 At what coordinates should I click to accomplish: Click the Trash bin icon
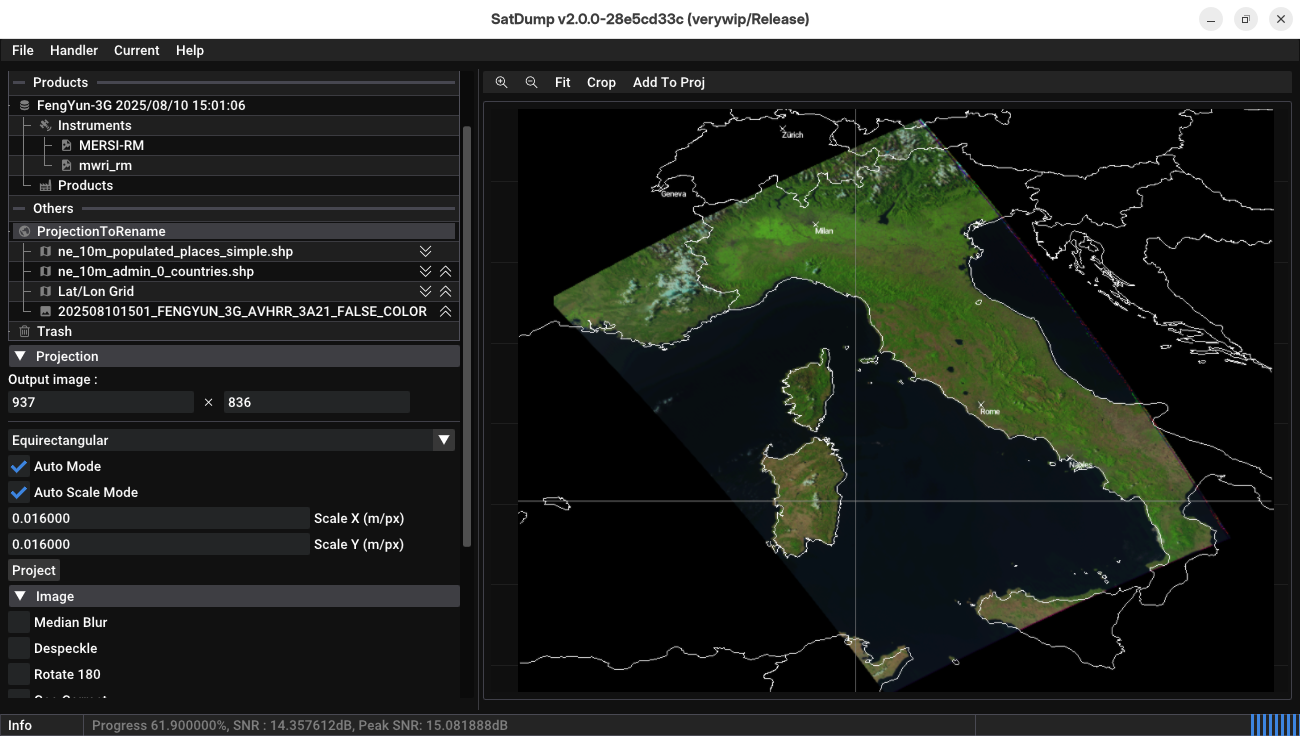25,331
